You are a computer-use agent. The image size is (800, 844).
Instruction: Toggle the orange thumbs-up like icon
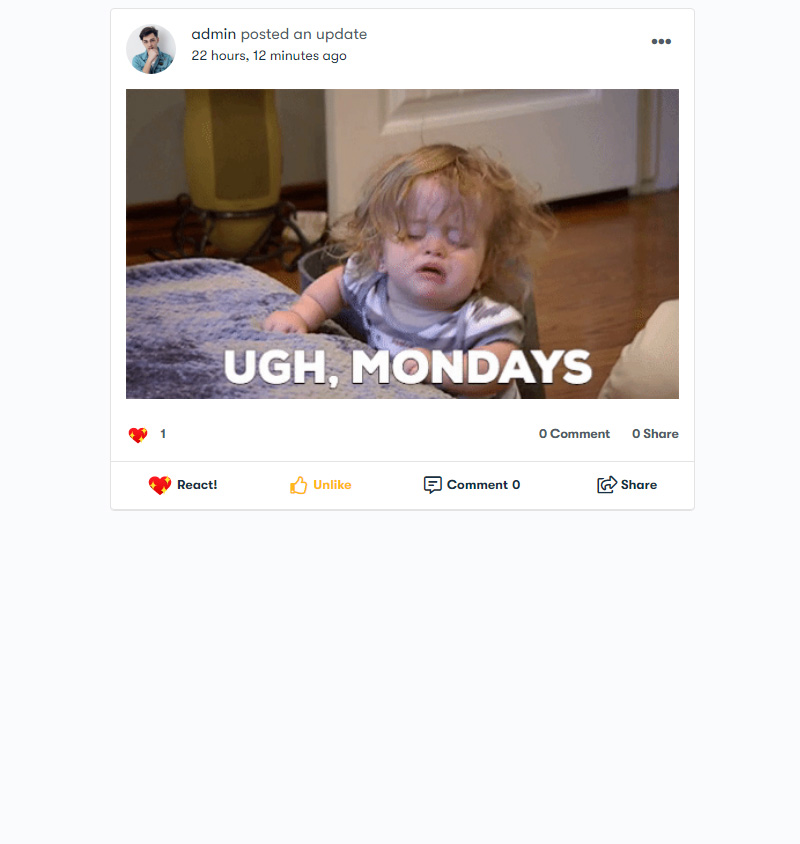point(298,484)
